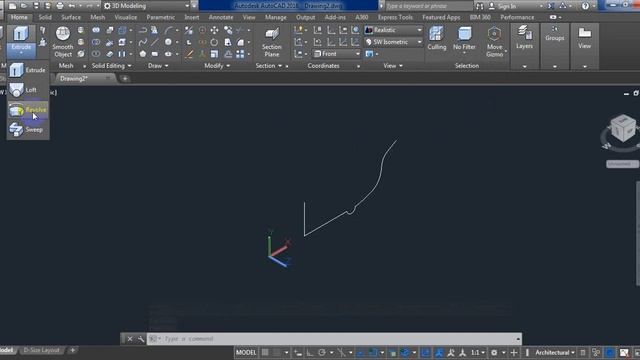Toggle hardware acceleration icon in status bar
Viewport: 640px width, 360px height.
click(x=610, y=352)
